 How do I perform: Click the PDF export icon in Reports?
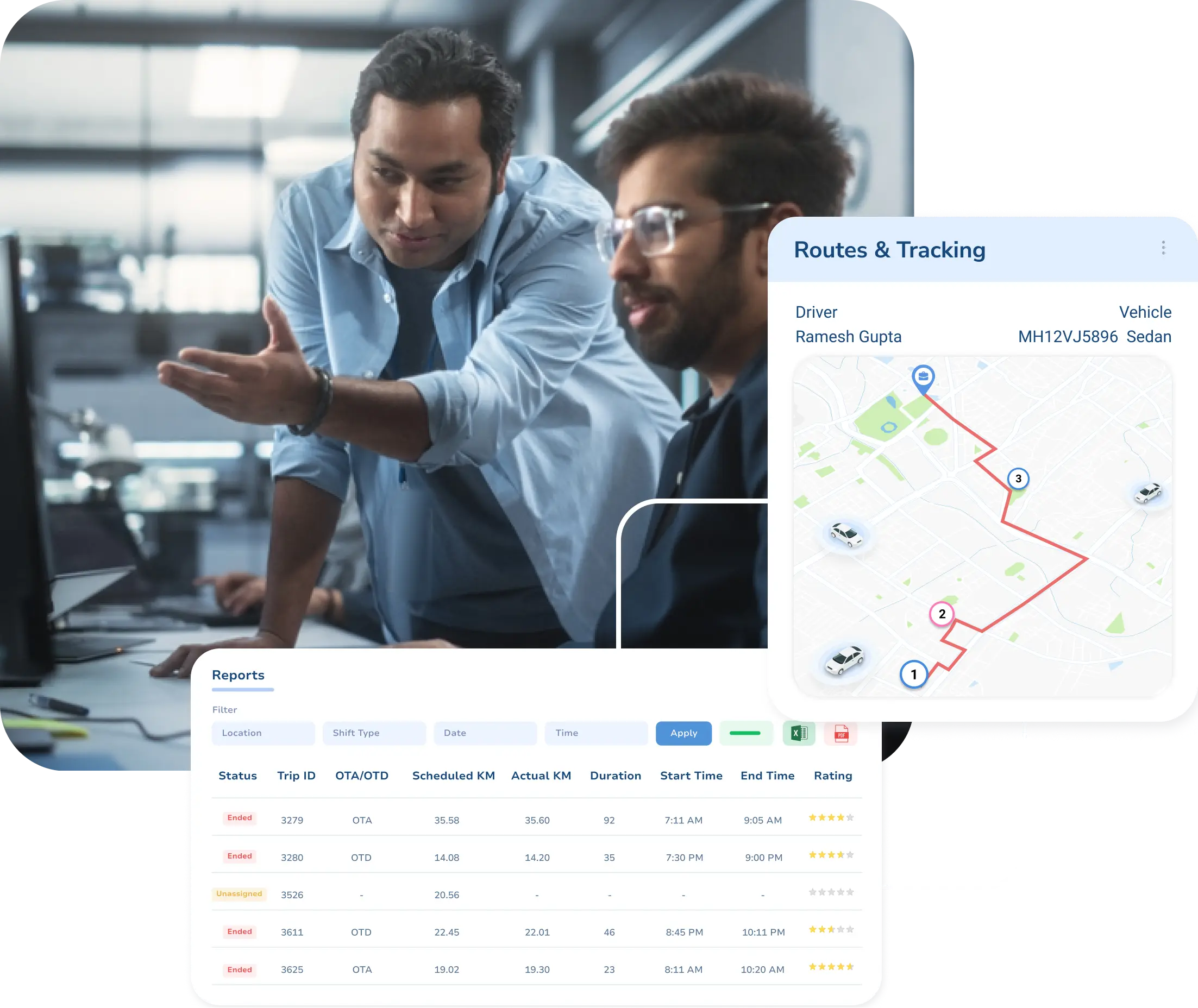click(840, 731)
